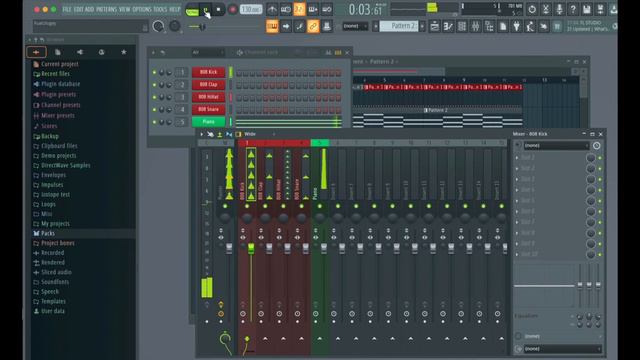The width and height of the screenshot is (640, 360).
Task: Mute the 808 Clap channel via green LED
Action: (154, 85)
